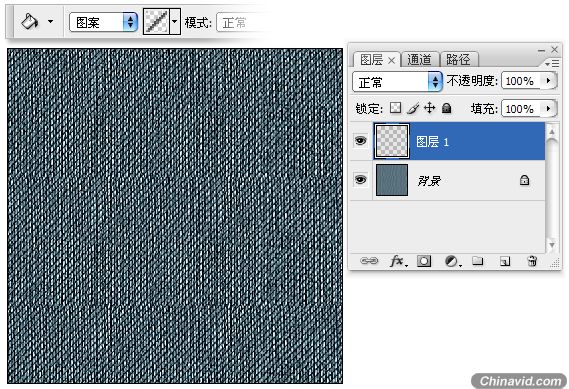
Task: Click layers list scroll down arrow
Action: coord(552,245)
